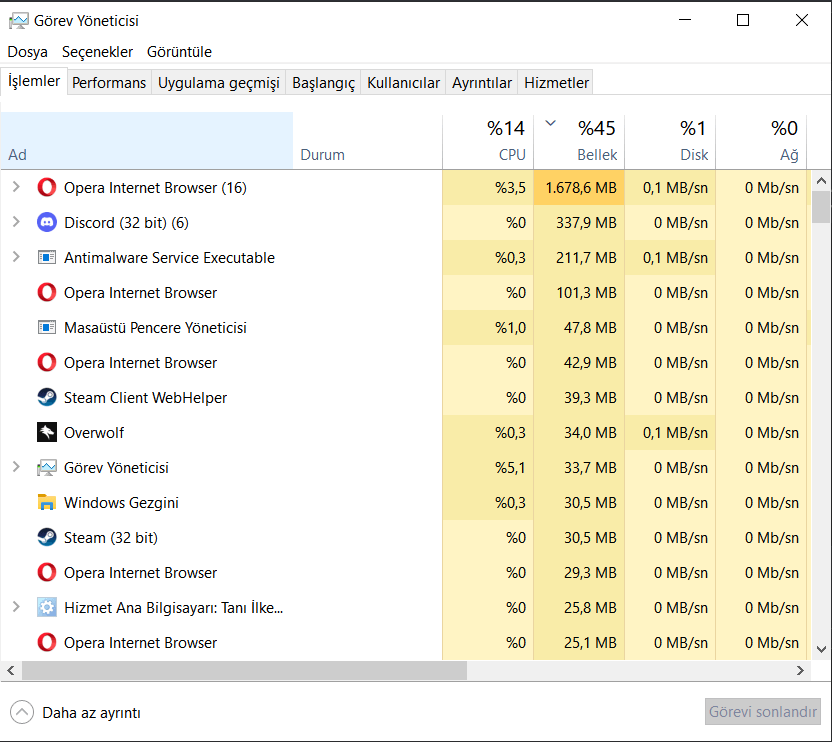
Task: Click the Antimalware Service Executable icon
Action: pos(47,257)
